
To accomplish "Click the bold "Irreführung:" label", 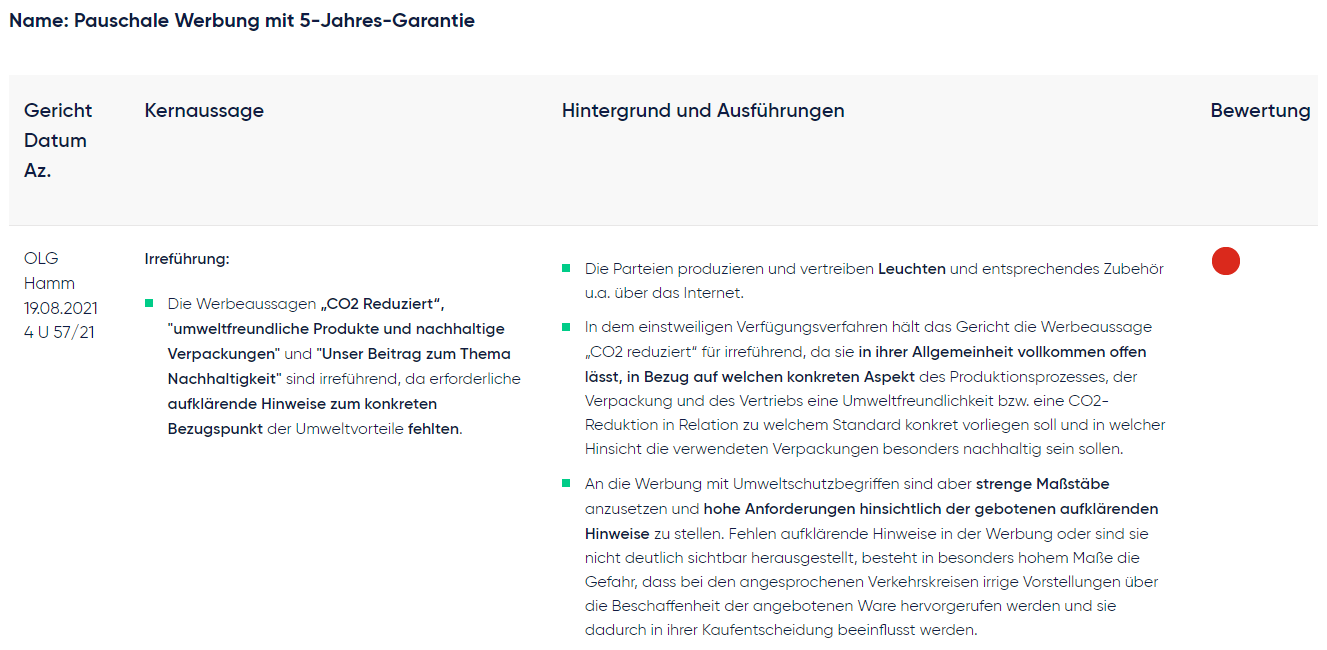I will [x=187, y=259].
